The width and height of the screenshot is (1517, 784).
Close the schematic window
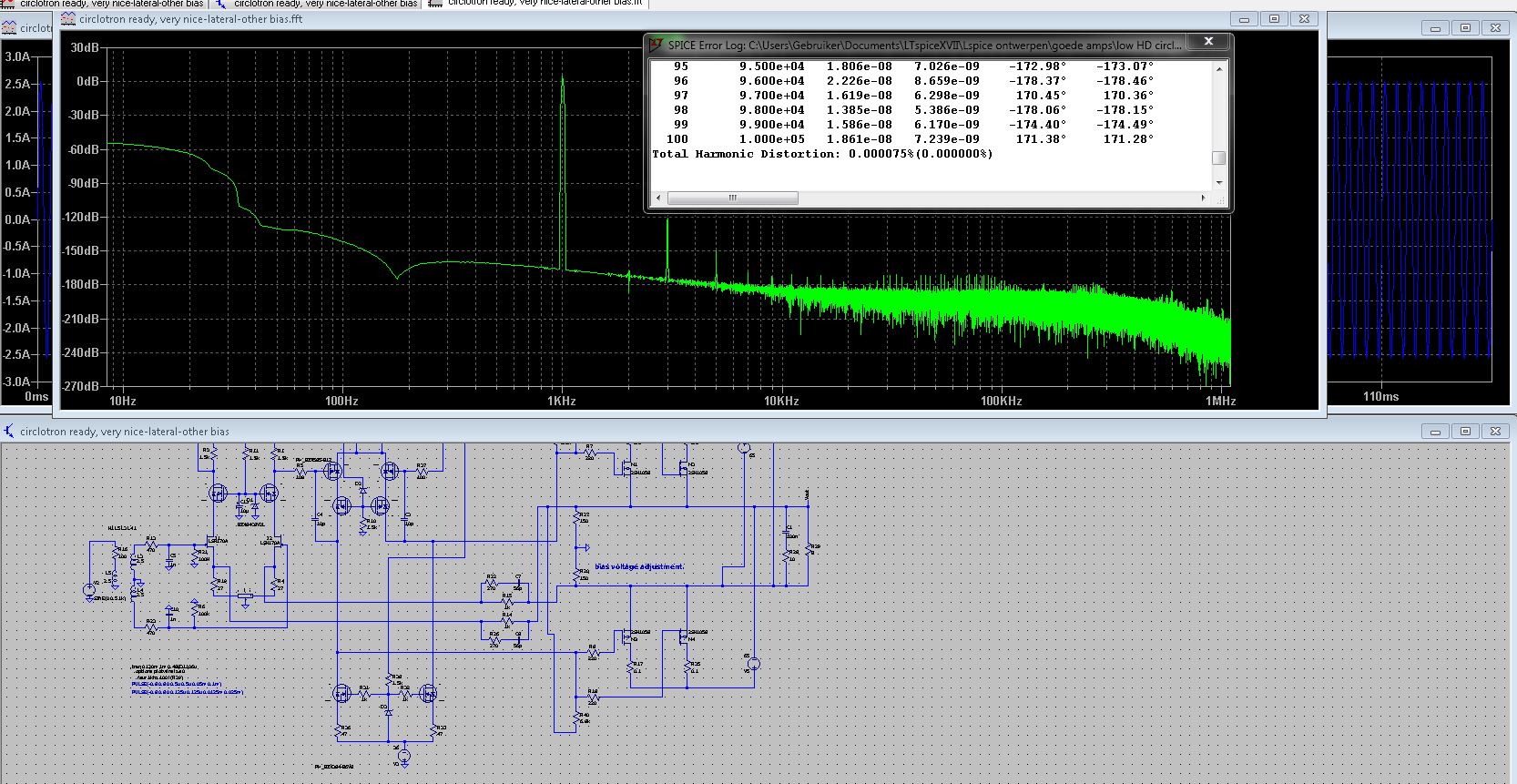pos(1495,432)
